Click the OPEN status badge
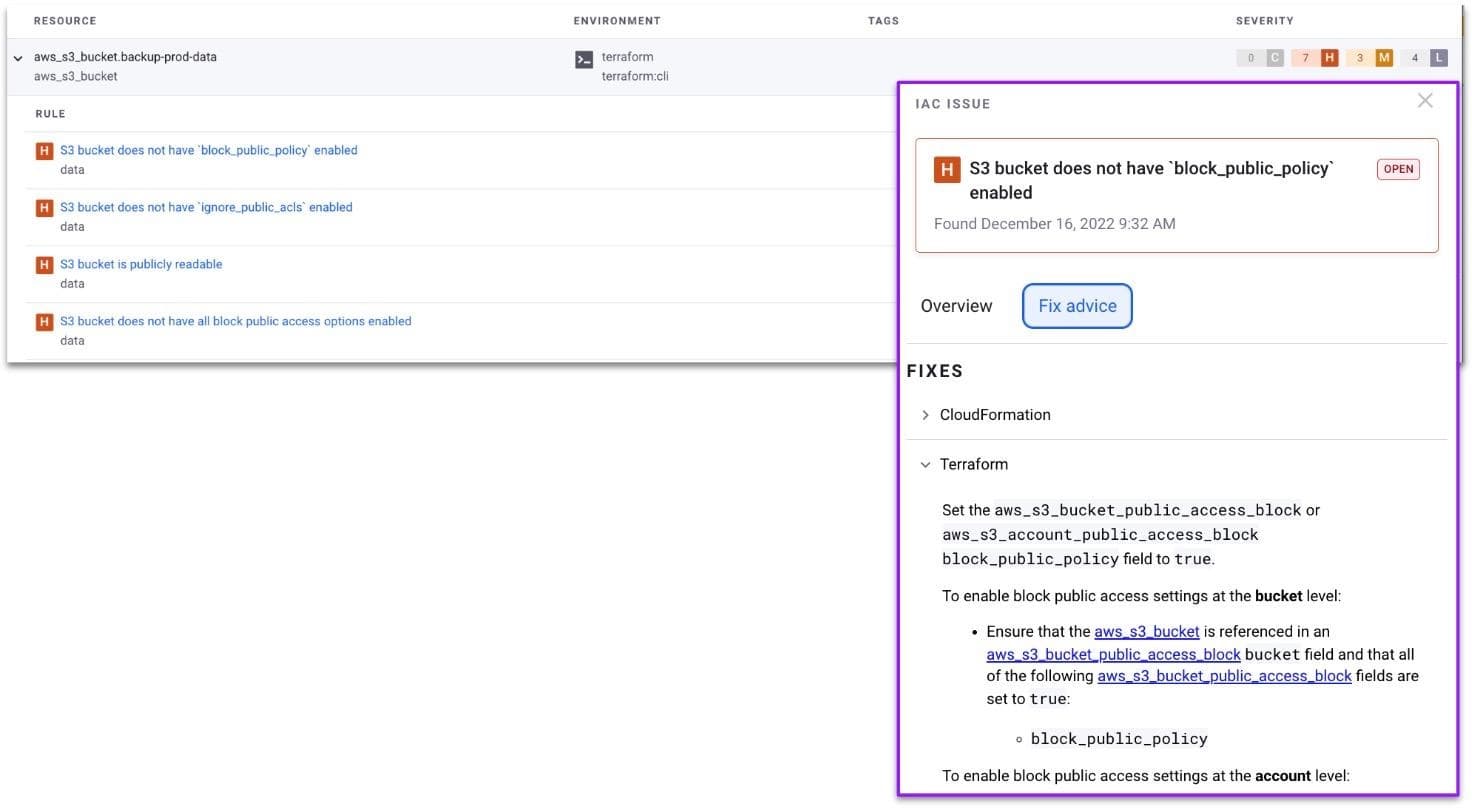Screen dimensions: 1472x810 (1398, 169)
